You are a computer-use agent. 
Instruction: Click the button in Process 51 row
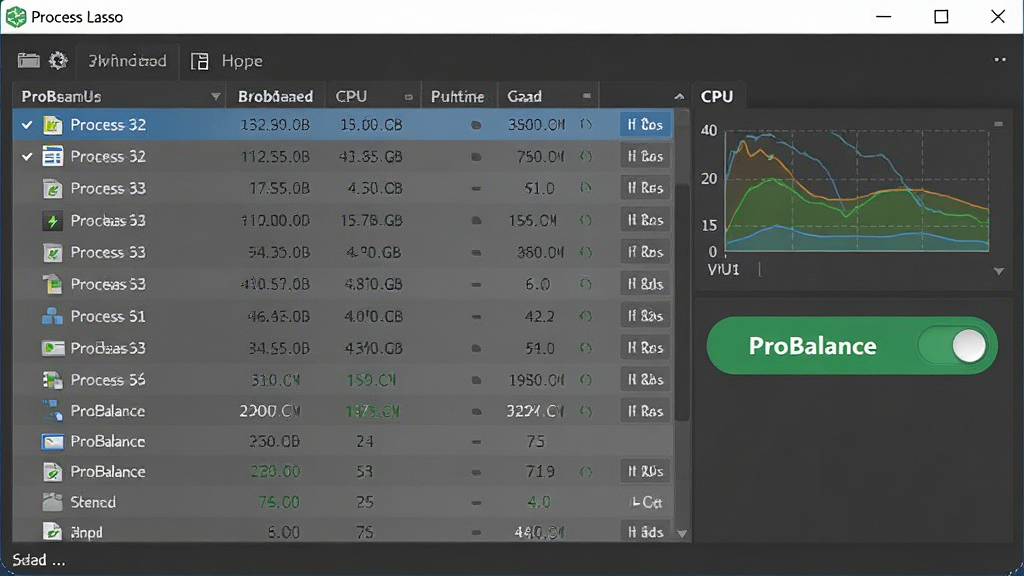pyautogui.click(x=645, y=316)
